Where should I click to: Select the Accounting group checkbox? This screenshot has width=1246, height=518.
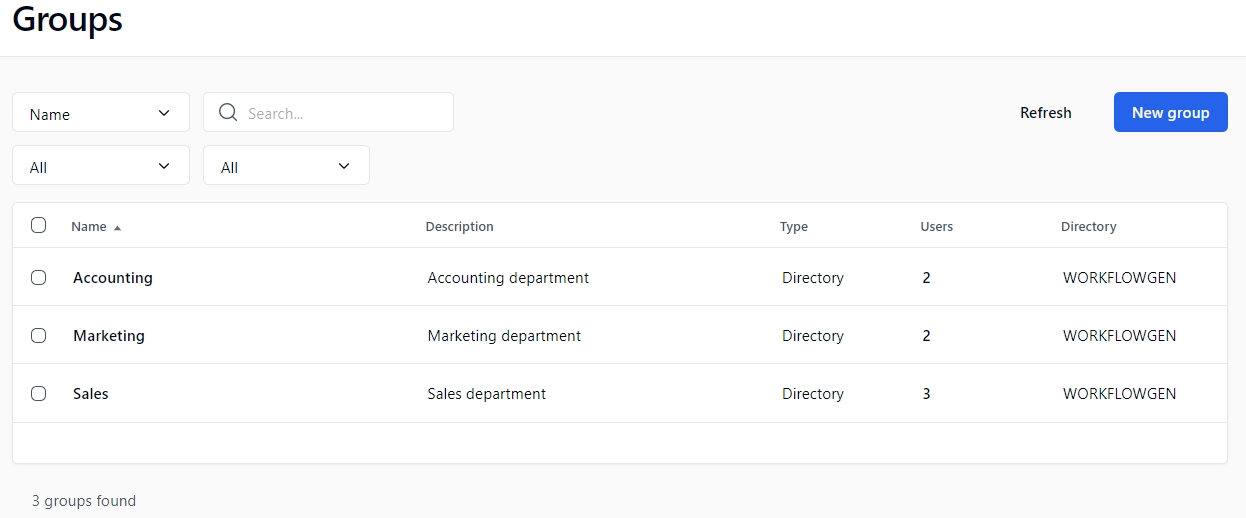click(x=38, y=277)
